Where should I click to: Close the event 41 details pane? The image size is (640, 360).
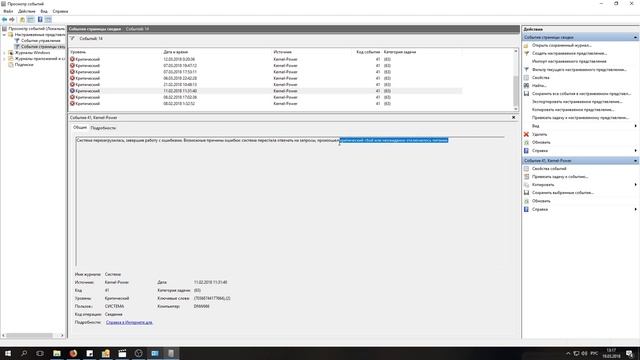[x=513, y=118]
